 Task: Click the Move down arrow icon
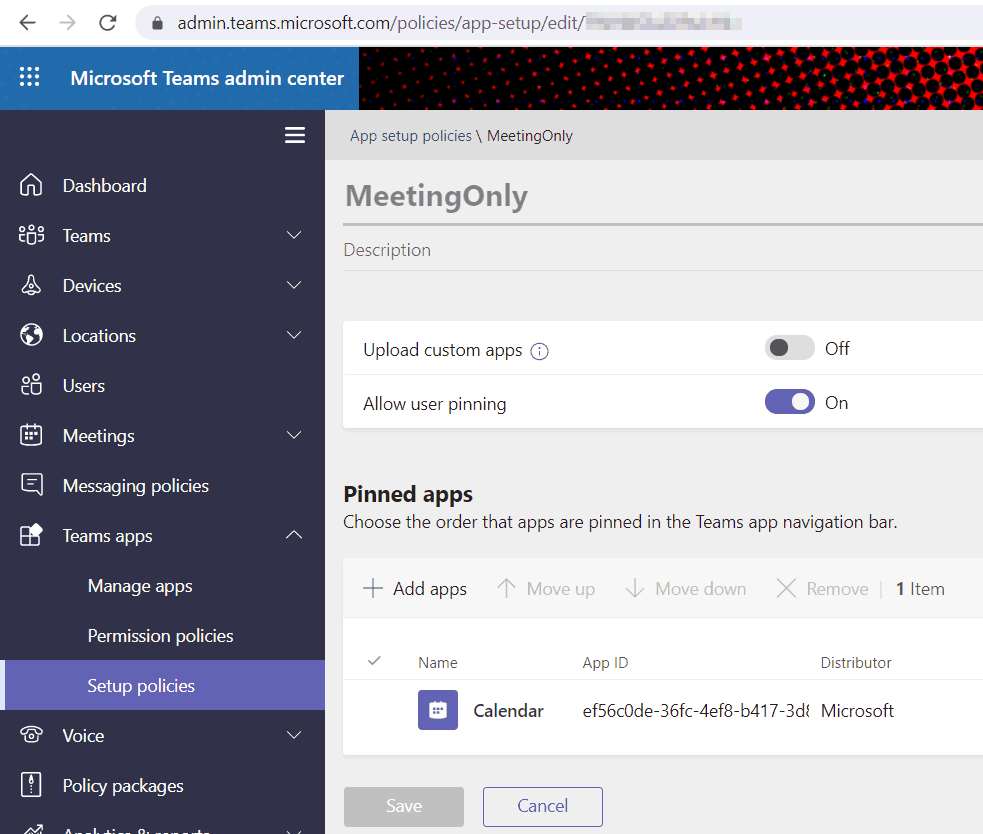(634, 588)
